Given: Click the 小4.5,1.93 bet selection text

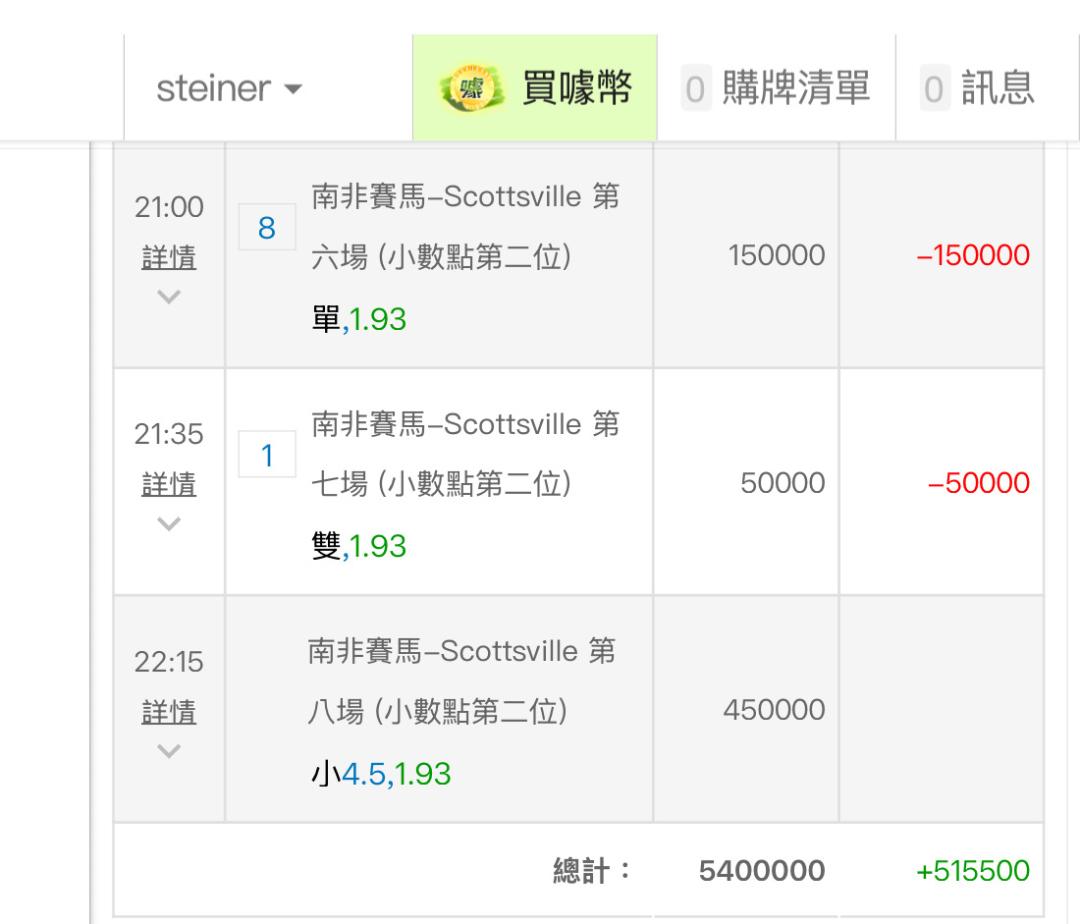Looking at the screenshot, I should 379,773.
